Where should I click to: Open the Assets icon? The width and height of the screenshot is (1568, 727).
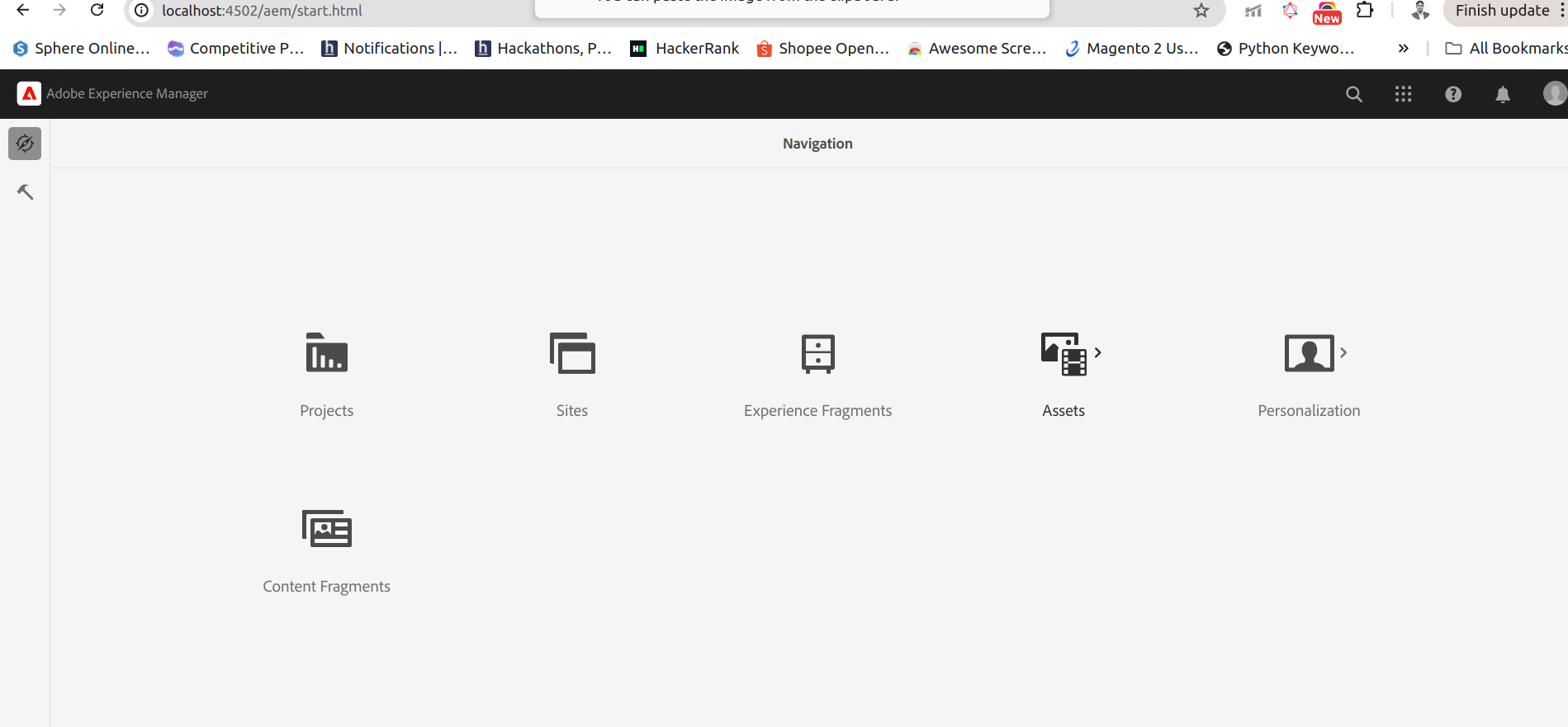pos(1063,354)
